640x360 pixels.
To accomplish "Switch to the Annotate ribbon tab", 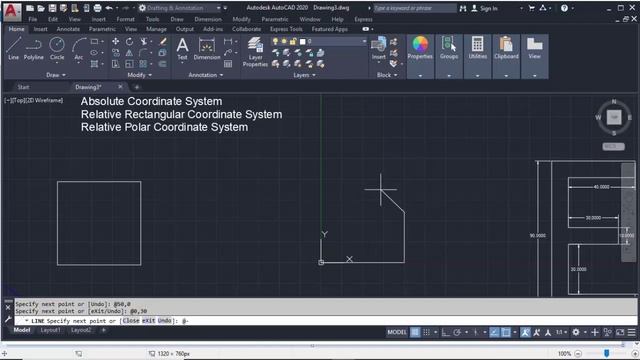I will (68, 29).
